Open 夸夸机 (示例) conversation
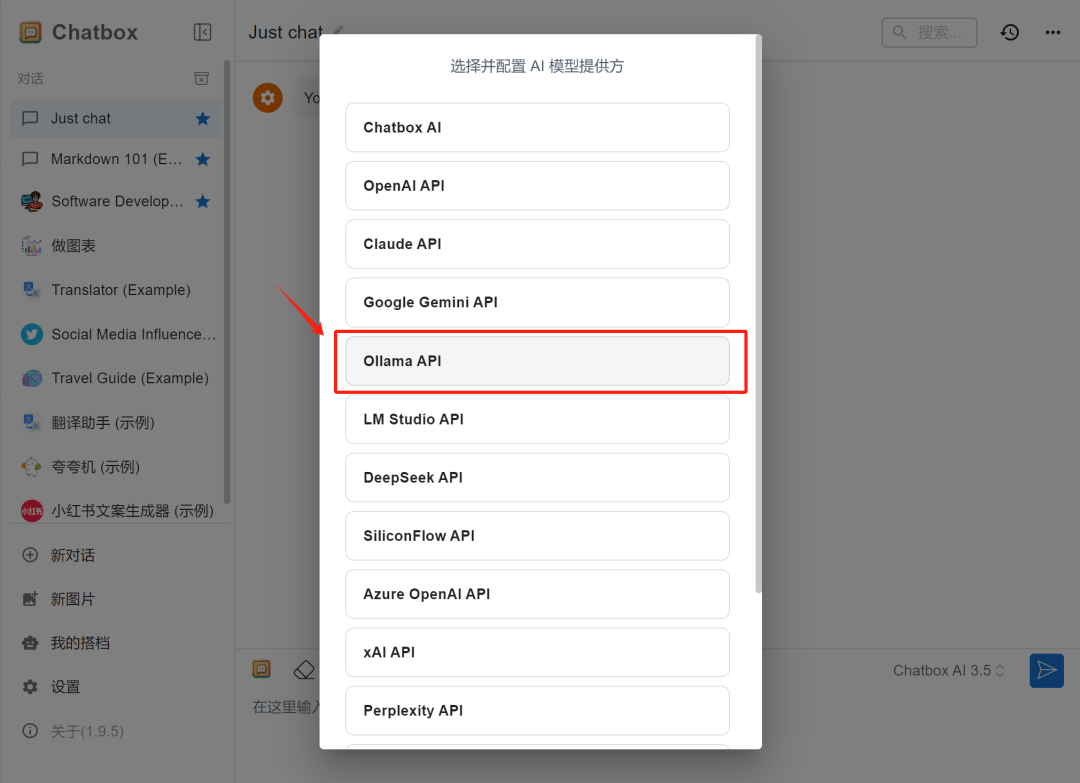 click(116, 467)
